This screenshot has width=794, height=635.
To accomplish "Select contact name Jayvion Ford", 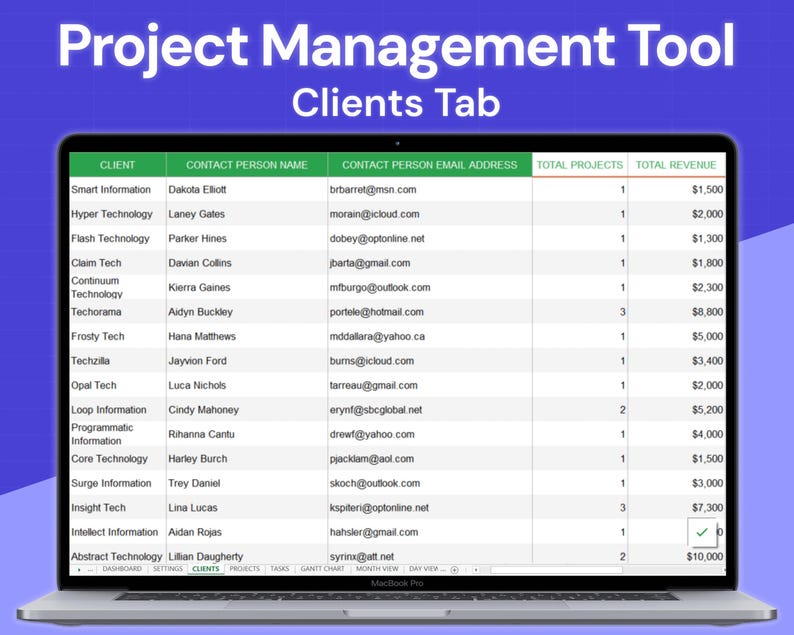I will point(197,361).
